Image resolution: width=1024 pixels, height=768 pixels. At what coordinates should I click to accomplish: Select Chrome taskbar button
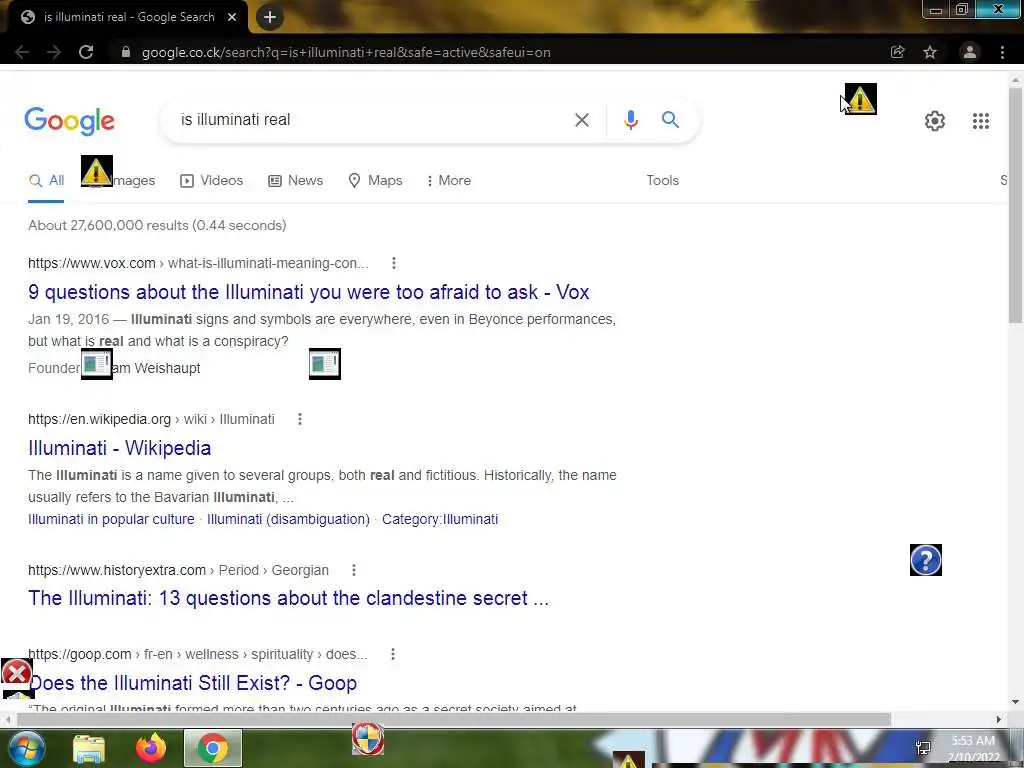(213, 748)
